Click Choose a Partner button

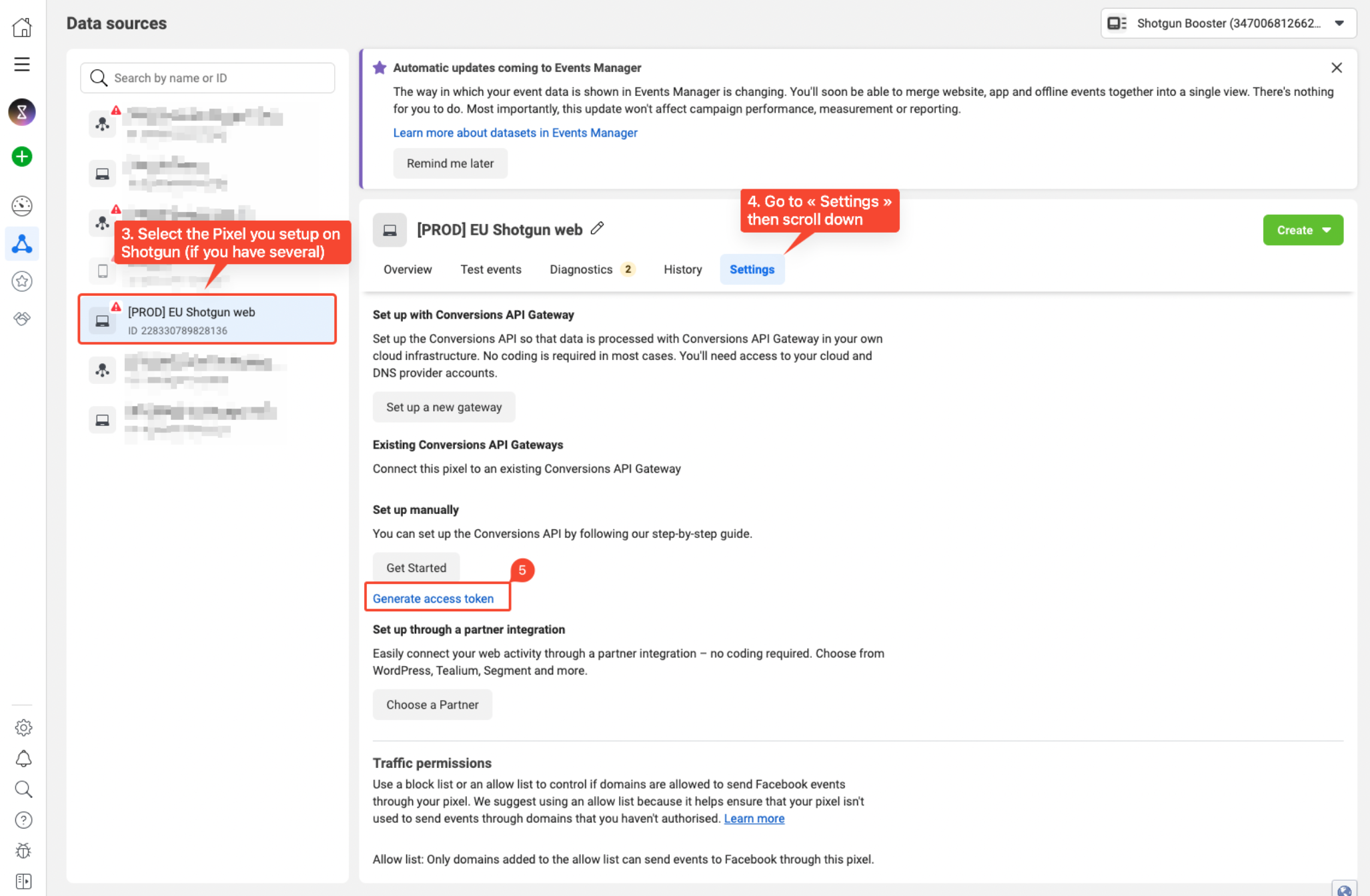click(x=432, y=705)
